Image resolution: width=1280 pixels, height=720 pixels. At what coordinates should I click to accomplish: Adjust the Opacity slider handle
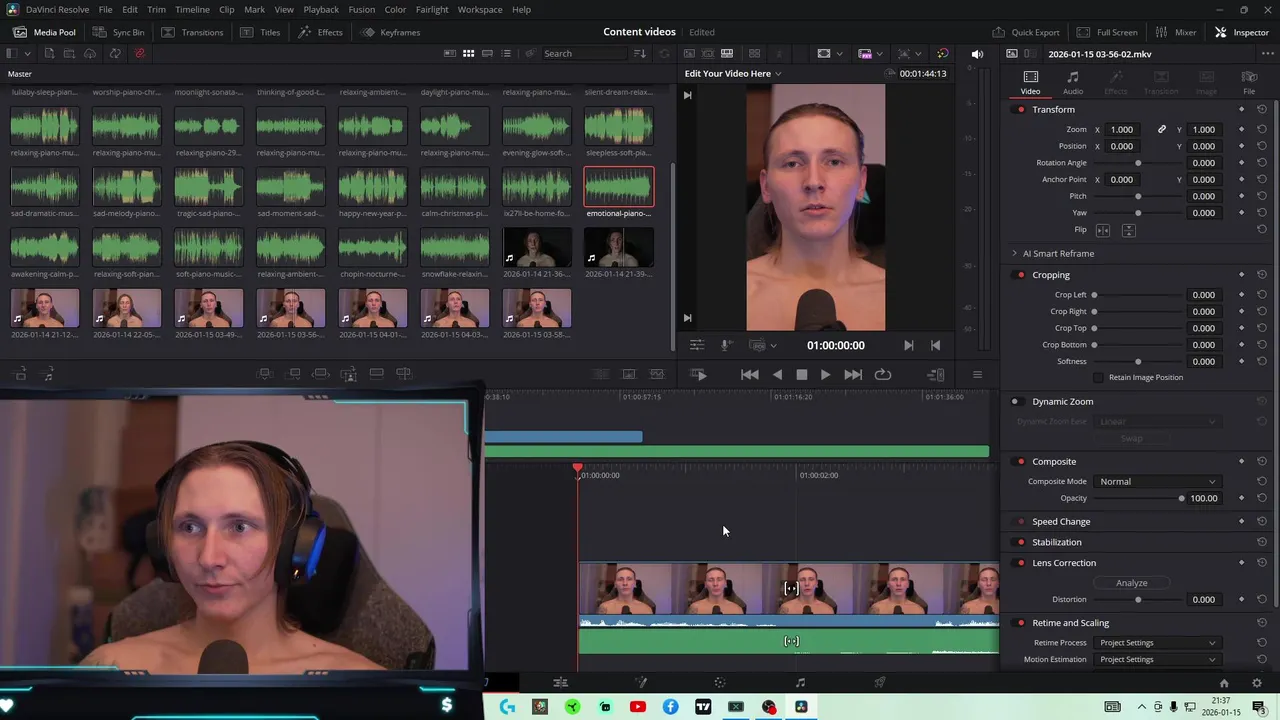click(x=1181, y=498)
